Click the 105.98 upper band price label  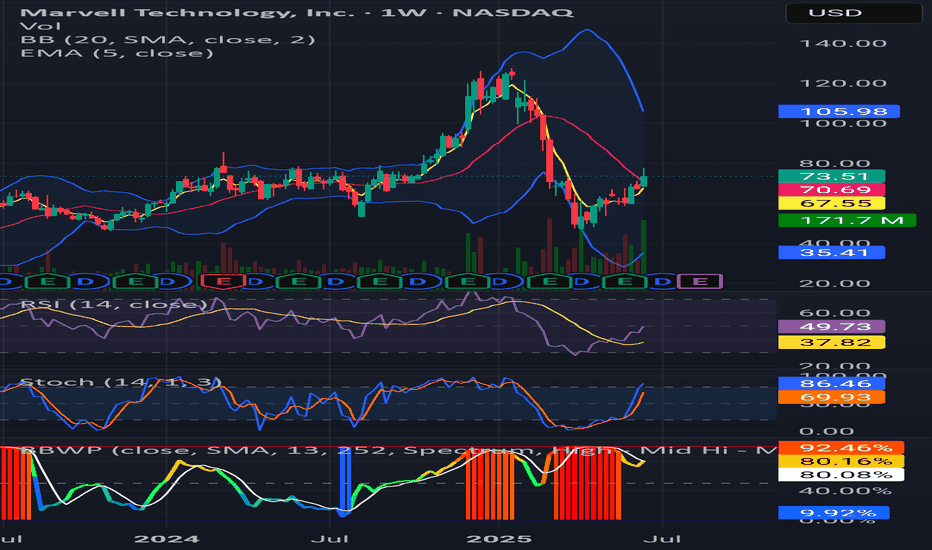pyautogui.click(x=839, y=111)
